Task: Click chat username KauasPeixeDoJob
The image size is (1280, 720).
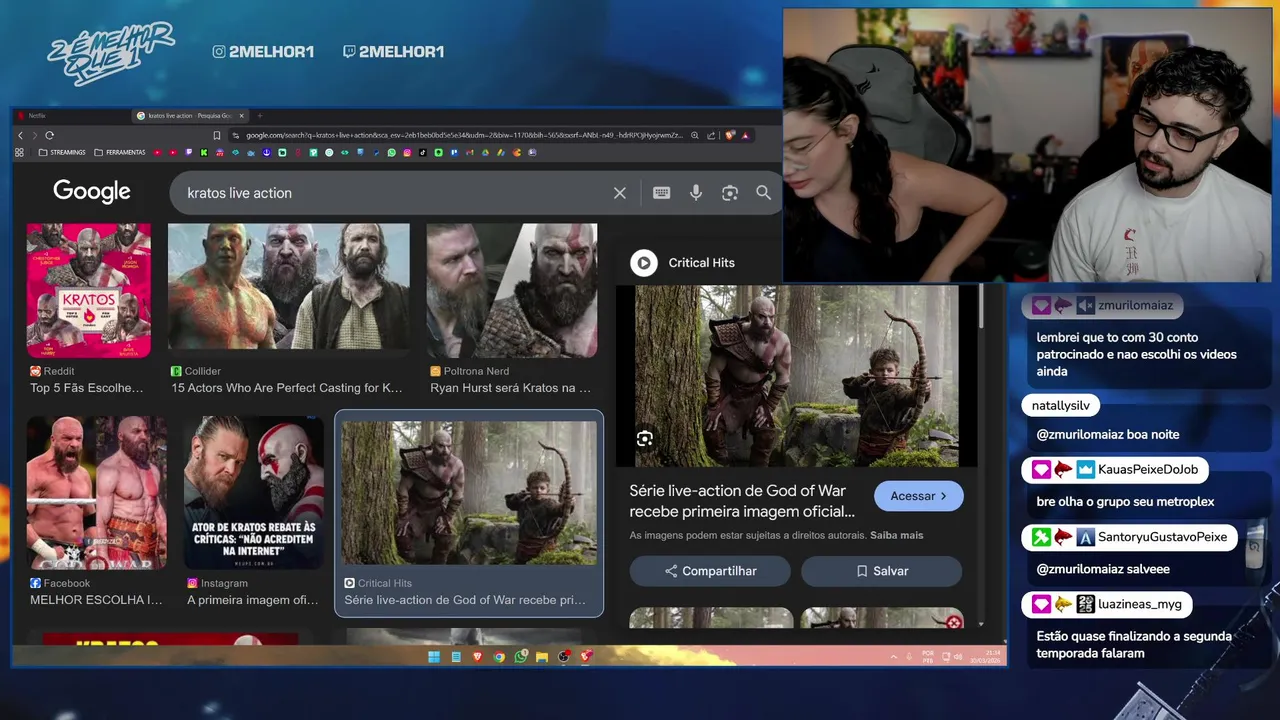Action: tap(1148, 470)
